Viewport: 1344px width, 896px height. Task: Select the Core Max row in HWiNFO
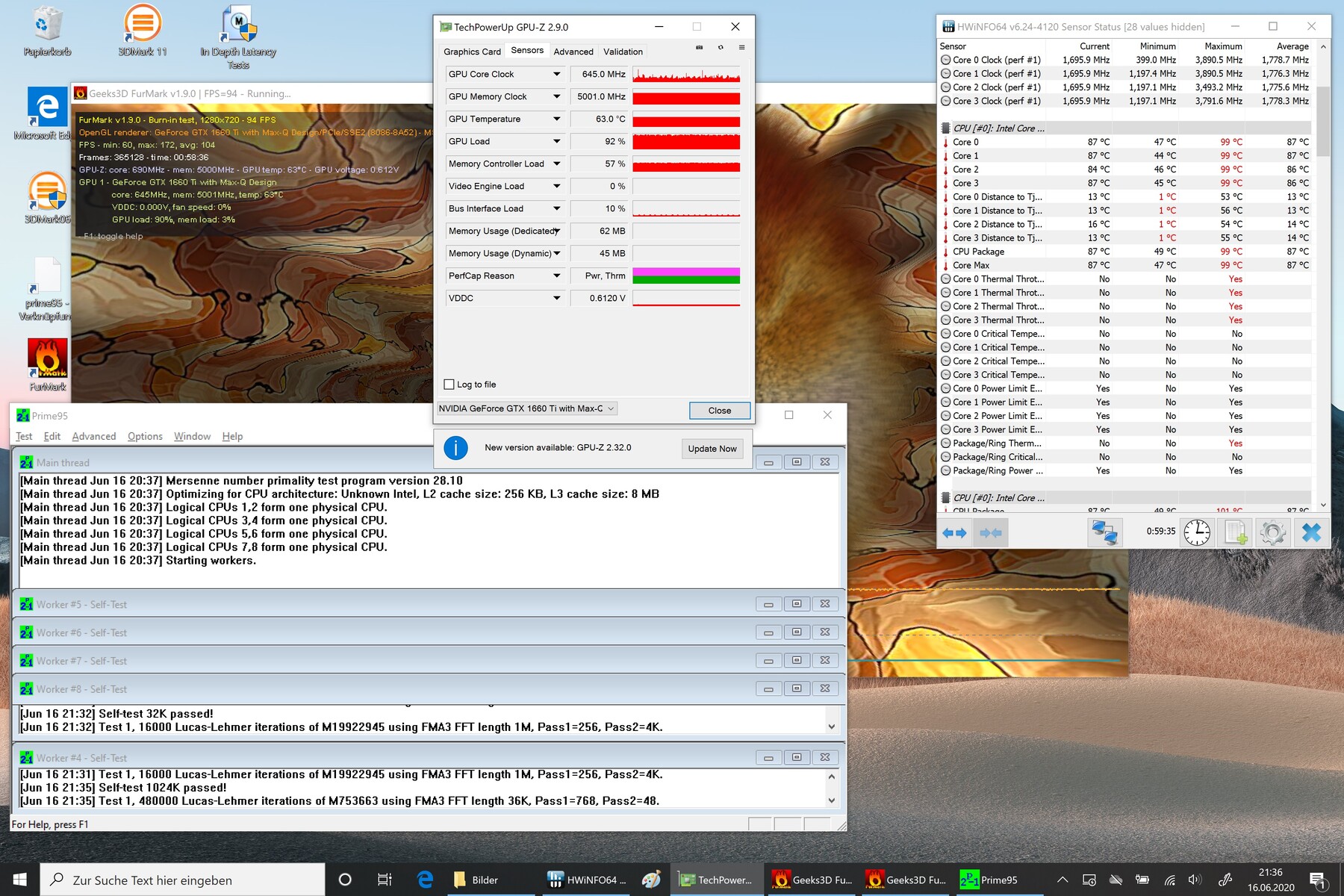[x=1125, y=265]
